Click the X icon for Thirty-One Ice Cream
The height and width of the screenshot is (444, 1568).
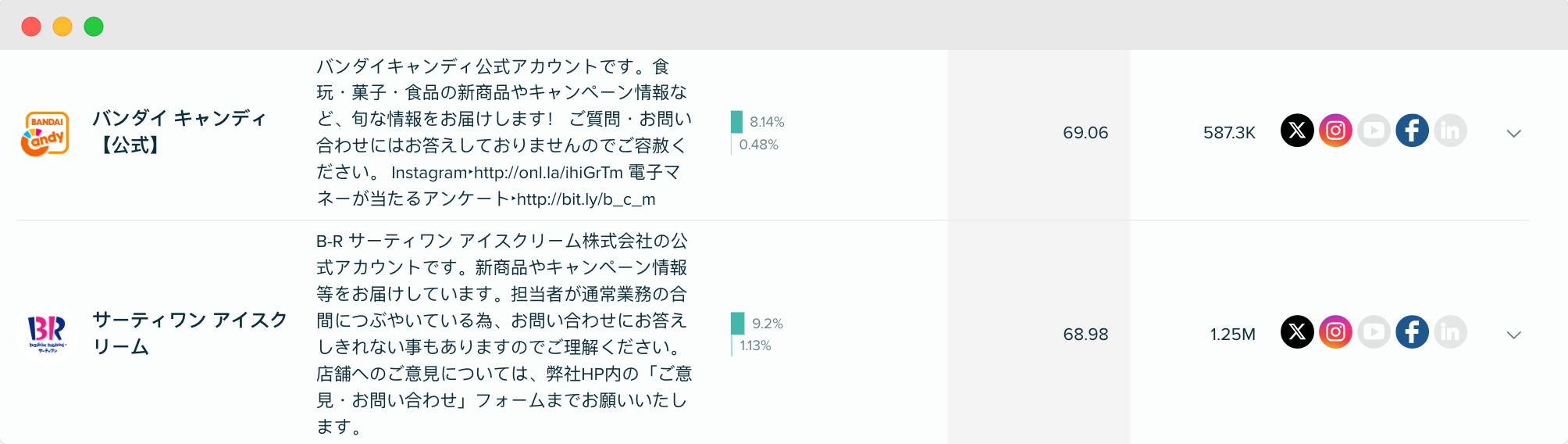(x=1297, y=332)
